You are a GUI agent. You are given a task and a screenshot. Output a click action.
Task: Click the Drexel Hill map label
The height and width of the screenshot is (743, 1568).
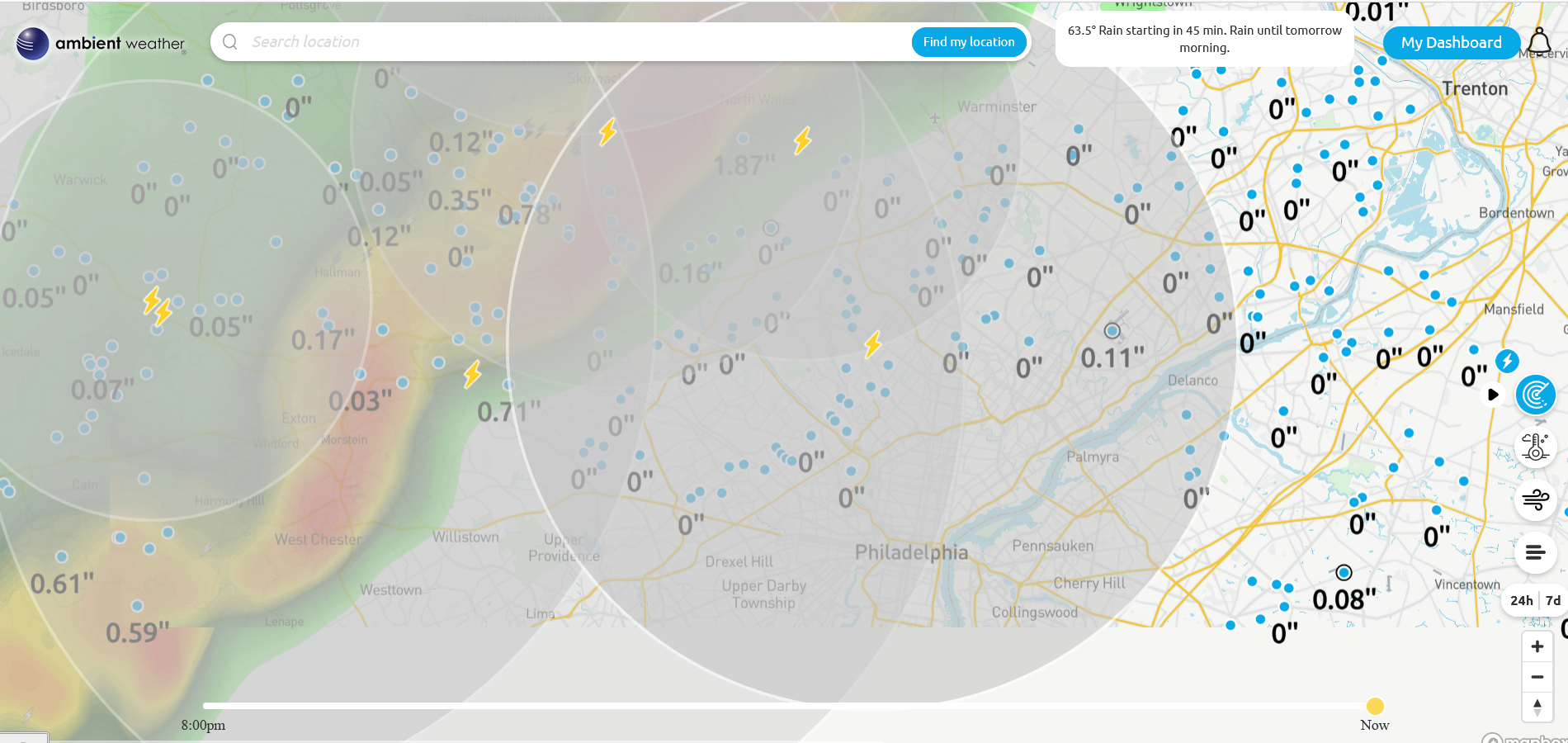click(x=739, y=561)
